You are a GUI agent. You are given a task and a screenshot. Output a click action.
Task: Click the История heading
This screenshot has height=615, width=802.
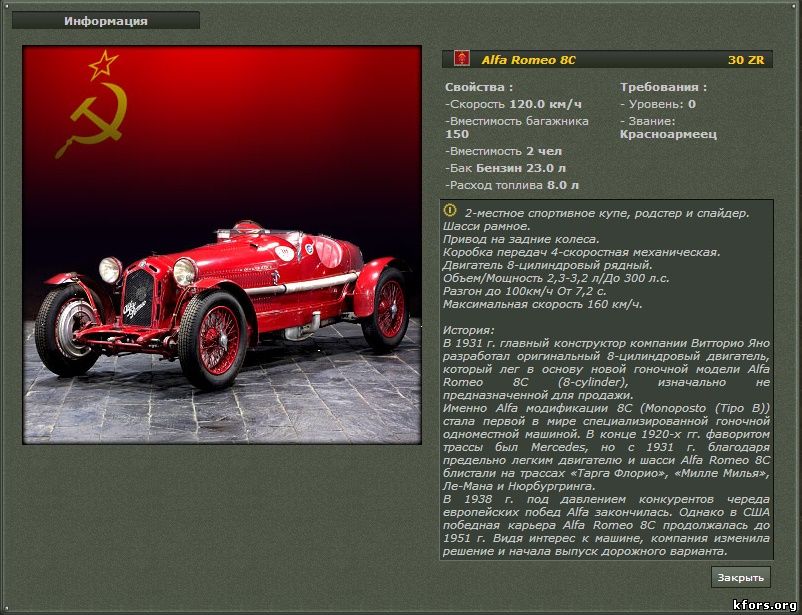point(469,331)
